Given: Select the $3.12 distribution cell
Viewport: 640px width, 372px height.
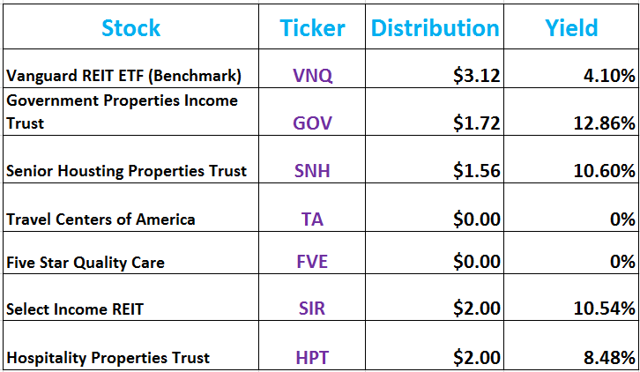Looking at the screenshot, I should [434, 68].
